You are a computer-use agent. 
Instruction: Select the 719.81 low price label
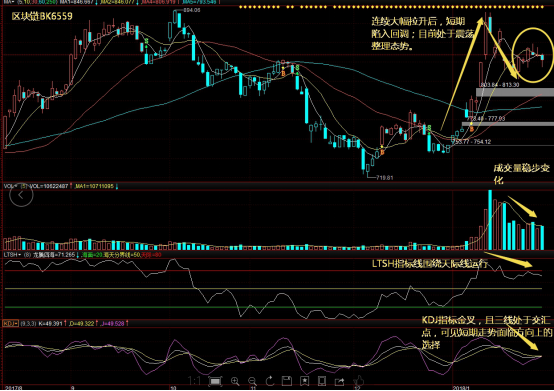385,177
